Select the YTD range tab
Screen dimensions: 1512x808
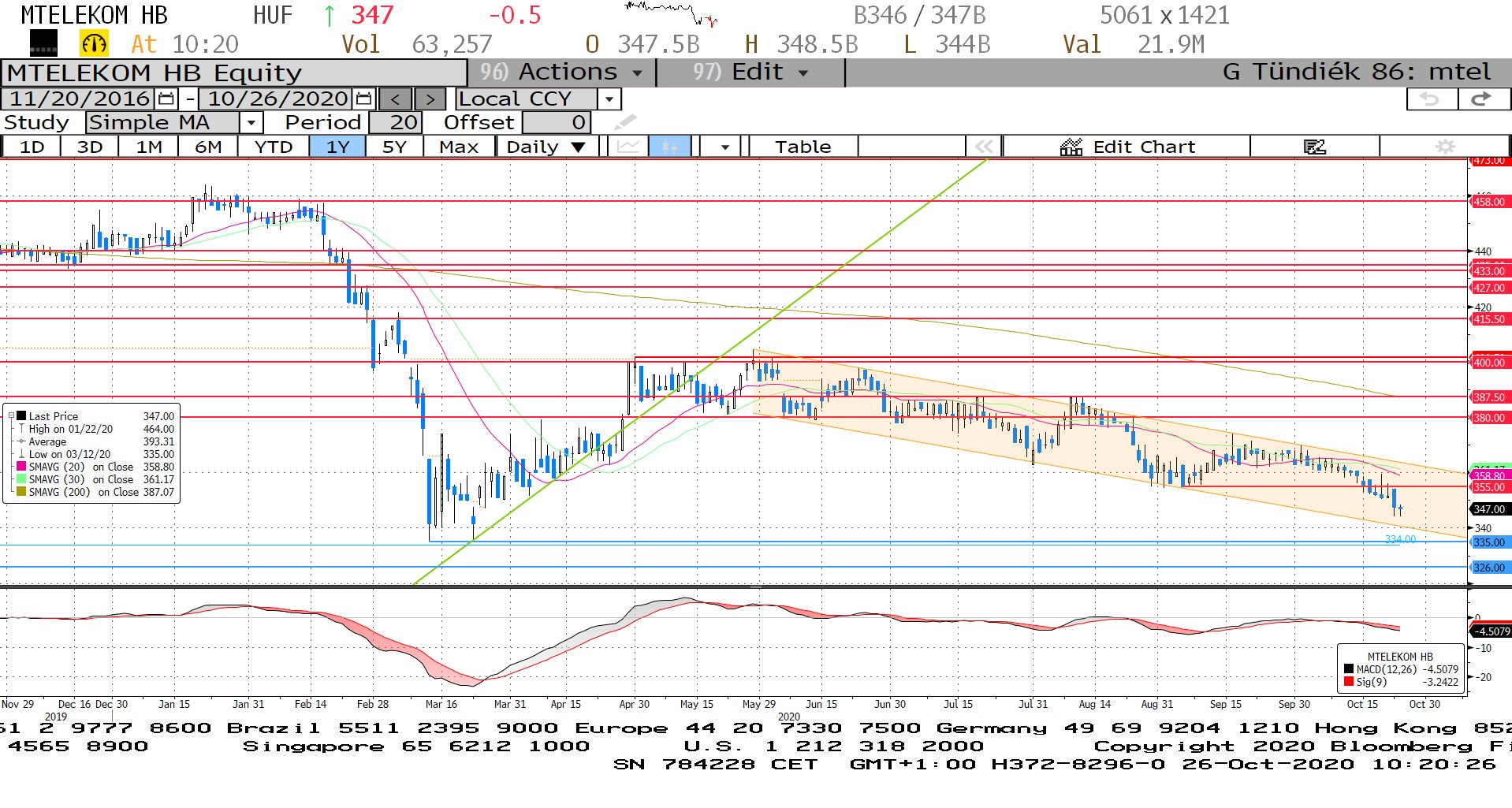(274, 147)
